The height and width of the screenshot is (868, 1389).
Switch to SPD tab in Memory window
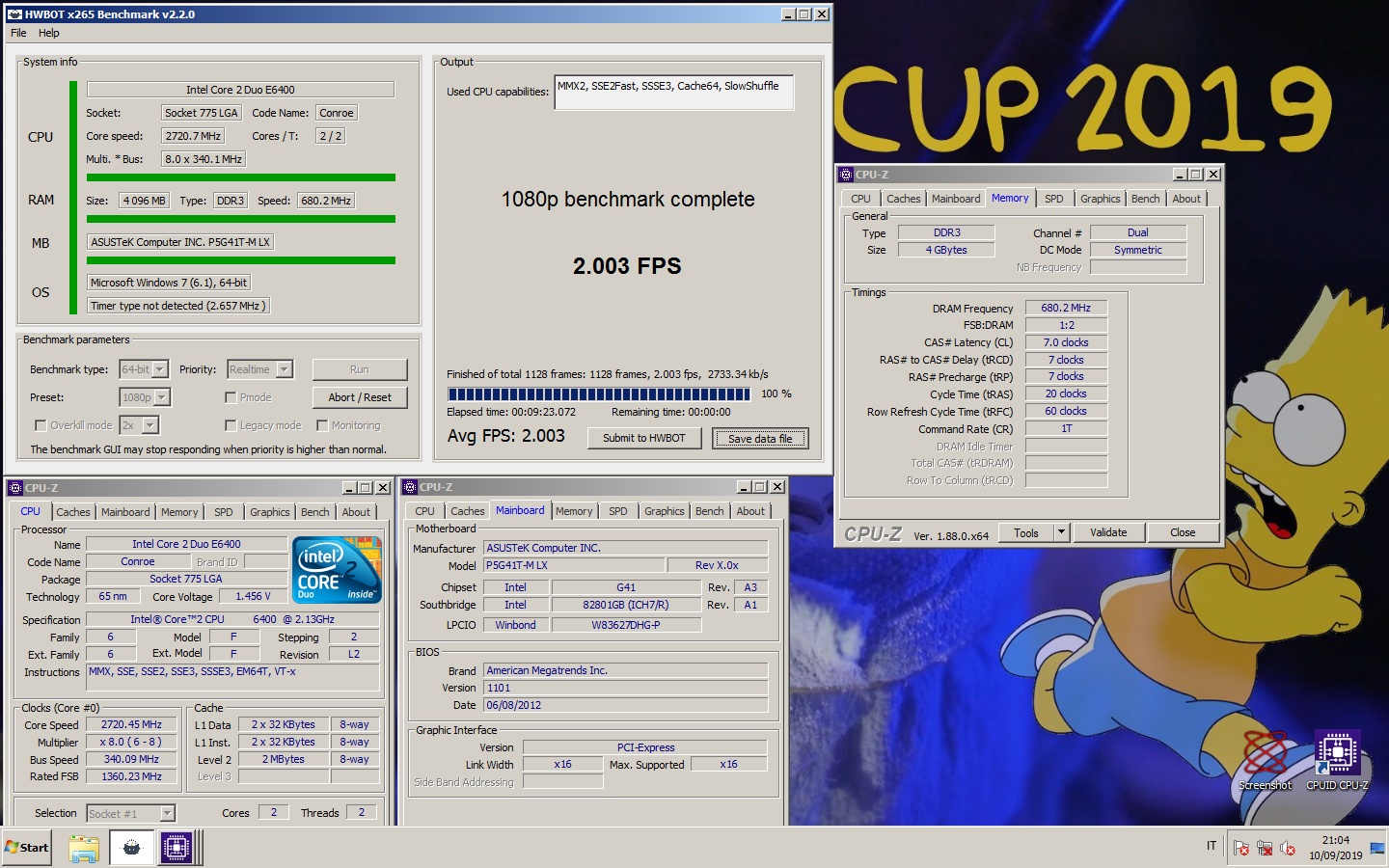(1054, 199)
